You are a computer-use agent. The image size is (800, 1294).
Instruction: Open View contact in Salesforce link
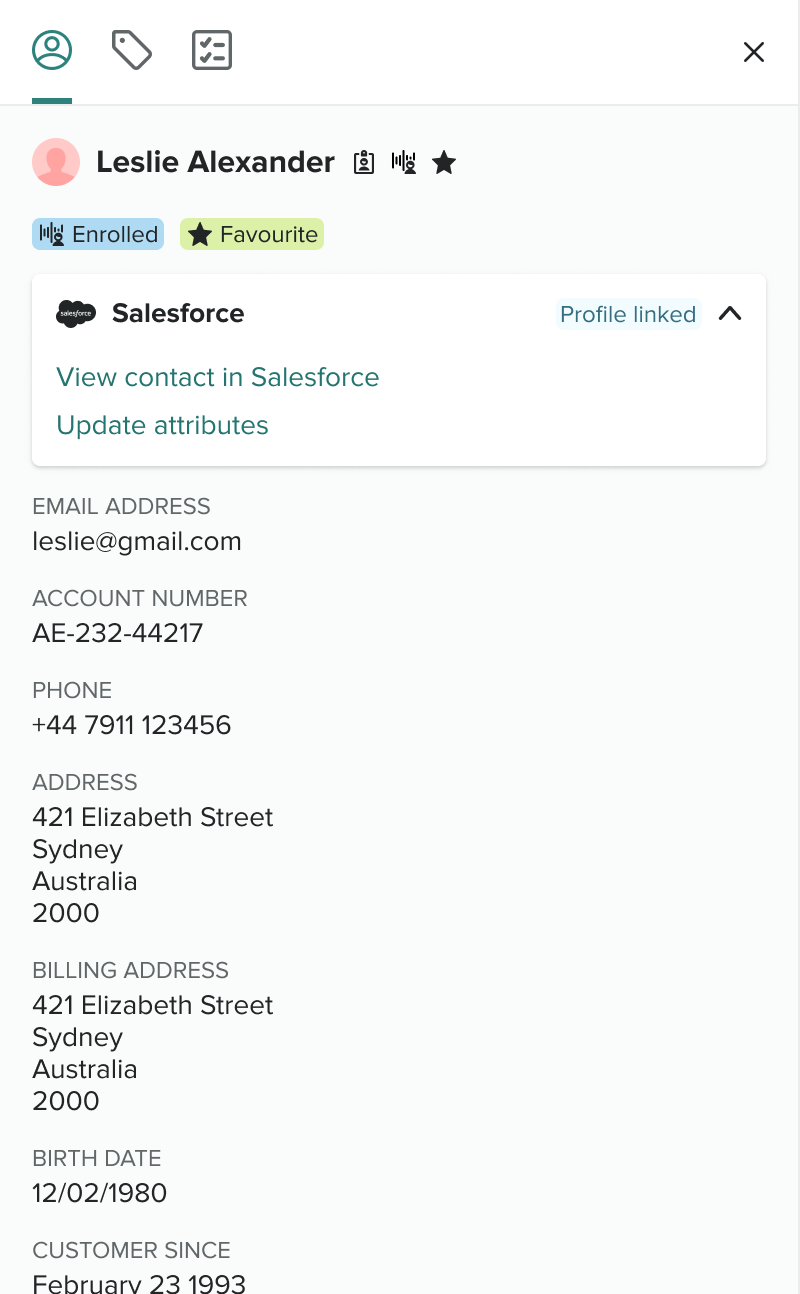pos(218,377)
